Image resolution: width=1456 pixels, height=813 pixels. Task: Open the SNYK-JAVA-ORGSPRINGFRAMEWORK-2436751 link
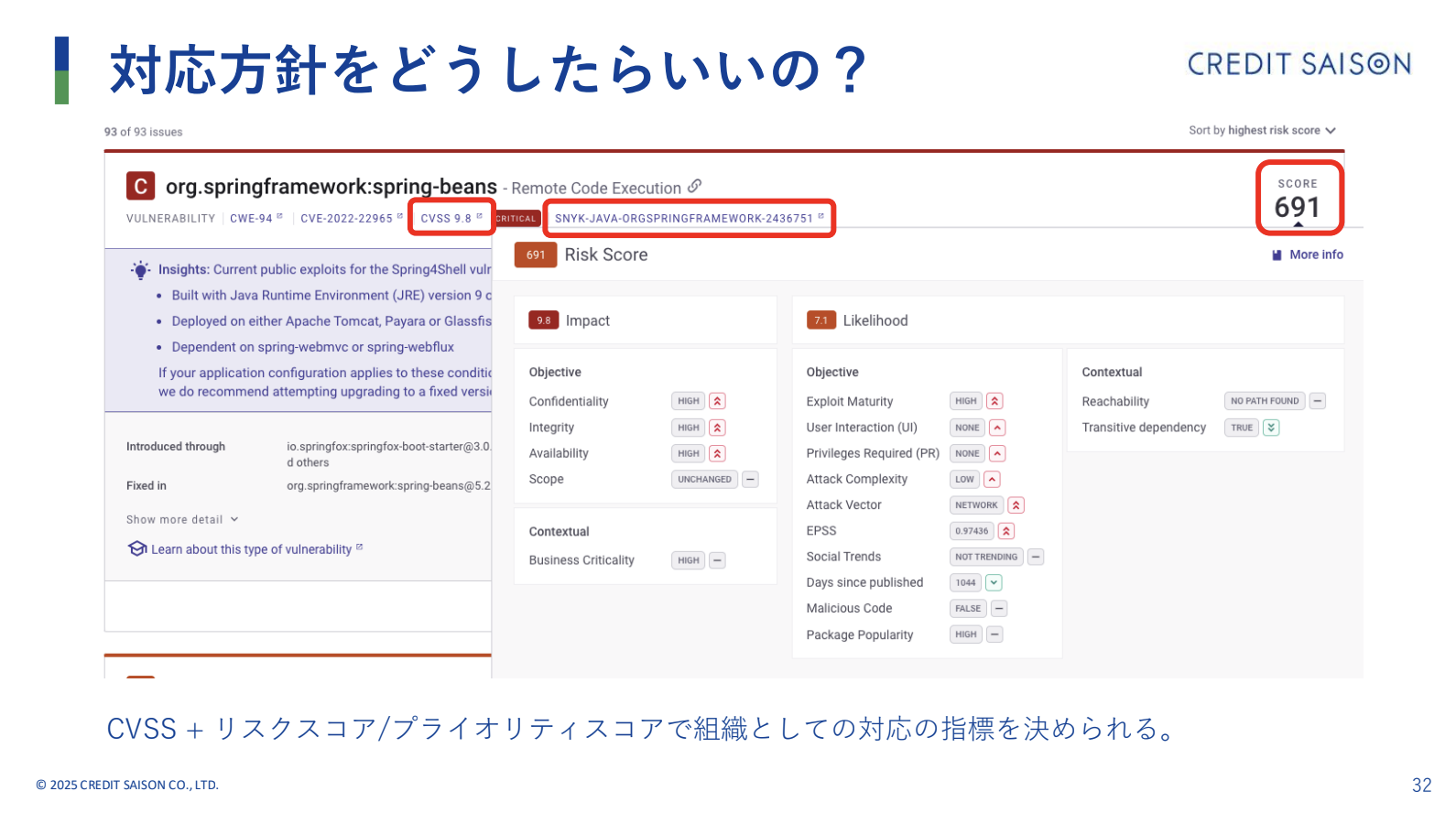coord(690,218)
